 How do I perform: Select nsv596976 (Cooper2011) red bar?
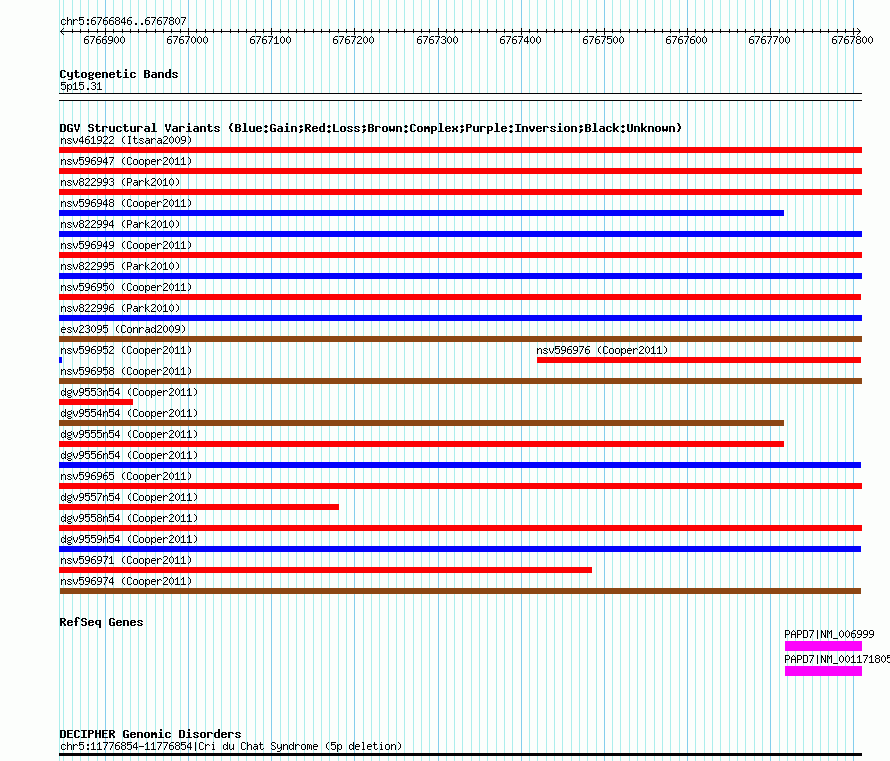[x=699, y=360]
